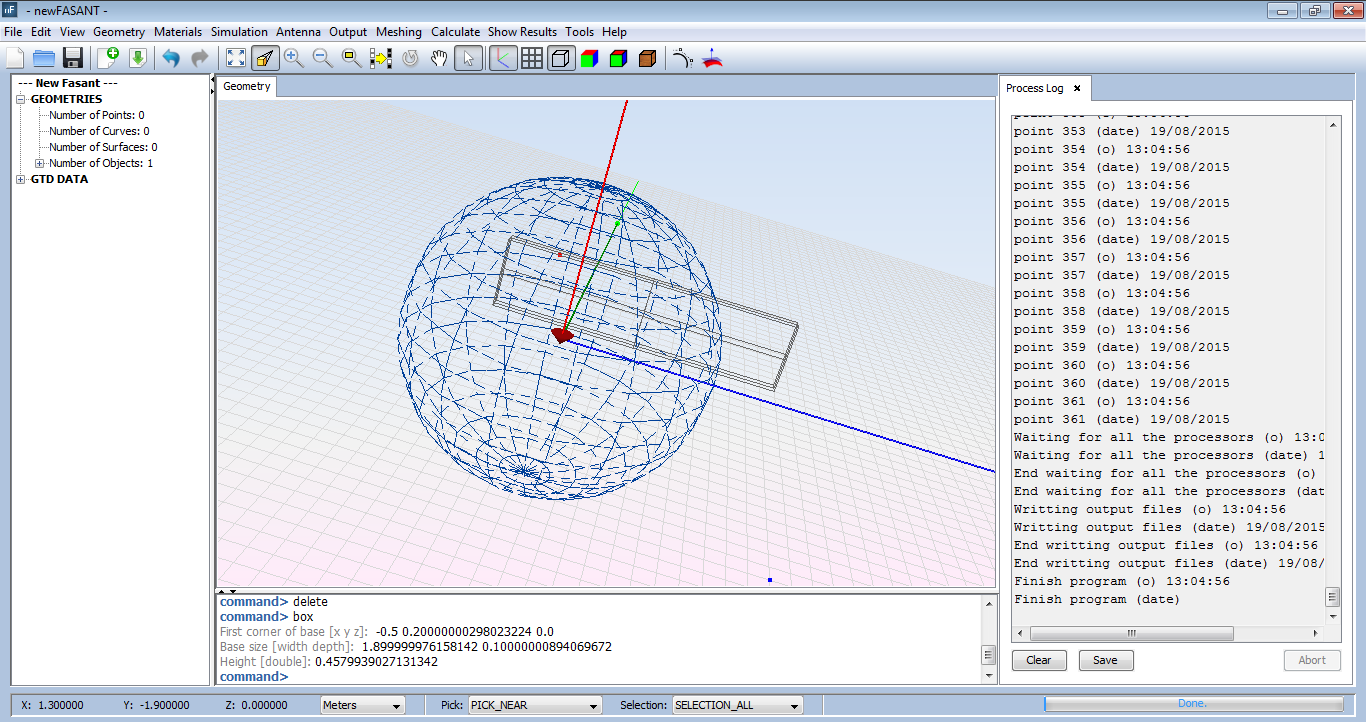
Task: Open the folder icon in toolbar
Action: pos(43,58)
